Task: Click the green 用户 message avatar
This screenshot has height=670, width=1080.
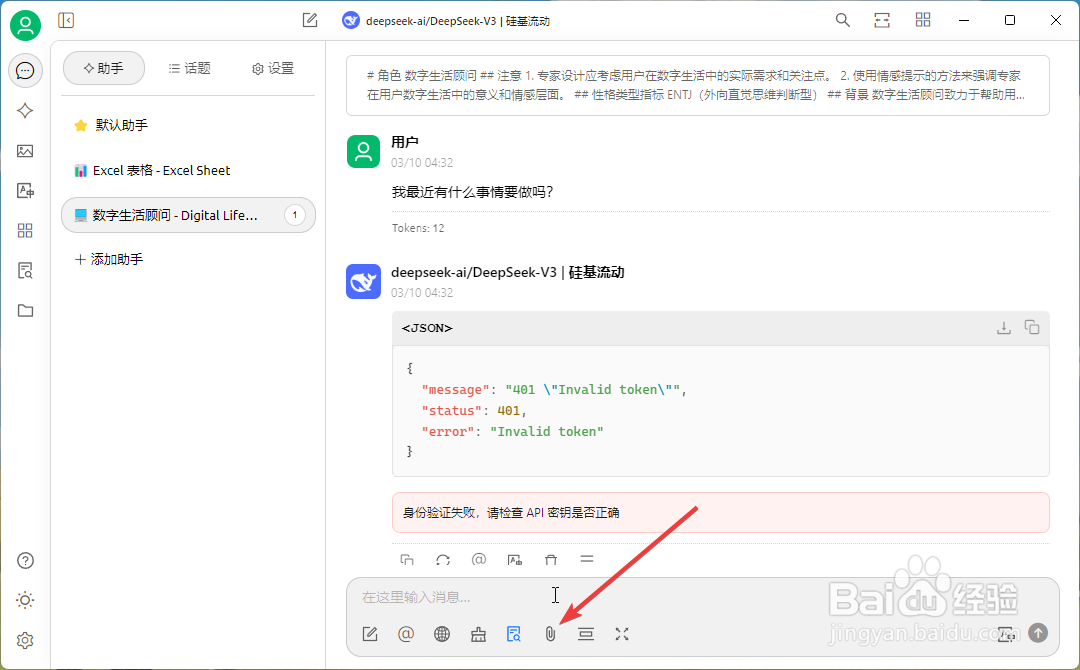Action: [363, 151]
